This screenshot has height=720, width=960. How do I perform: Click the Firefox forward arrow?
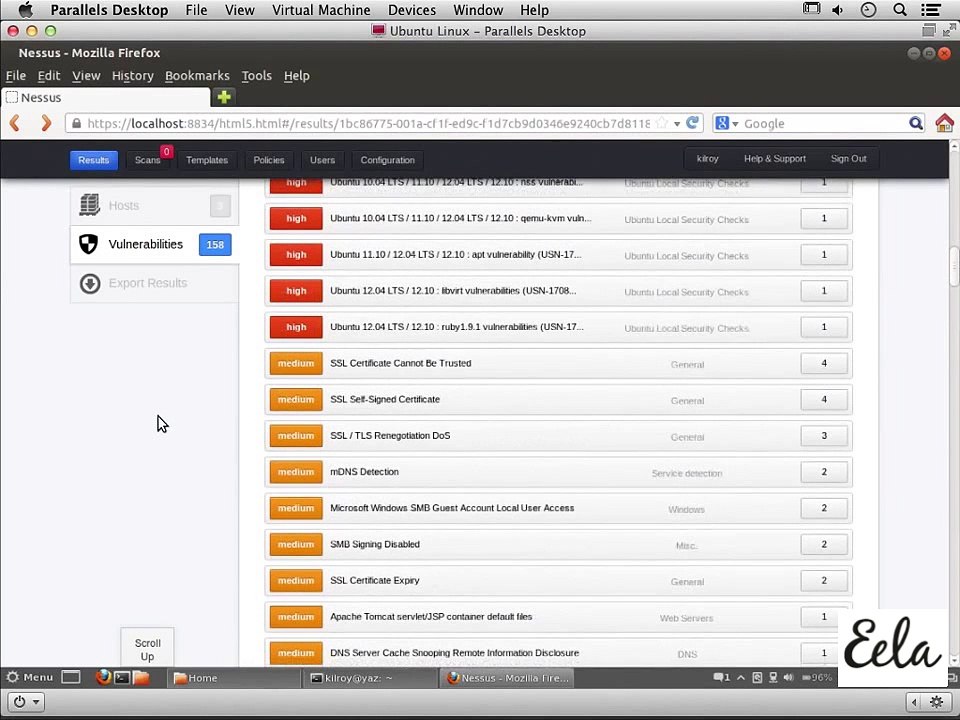45,123
